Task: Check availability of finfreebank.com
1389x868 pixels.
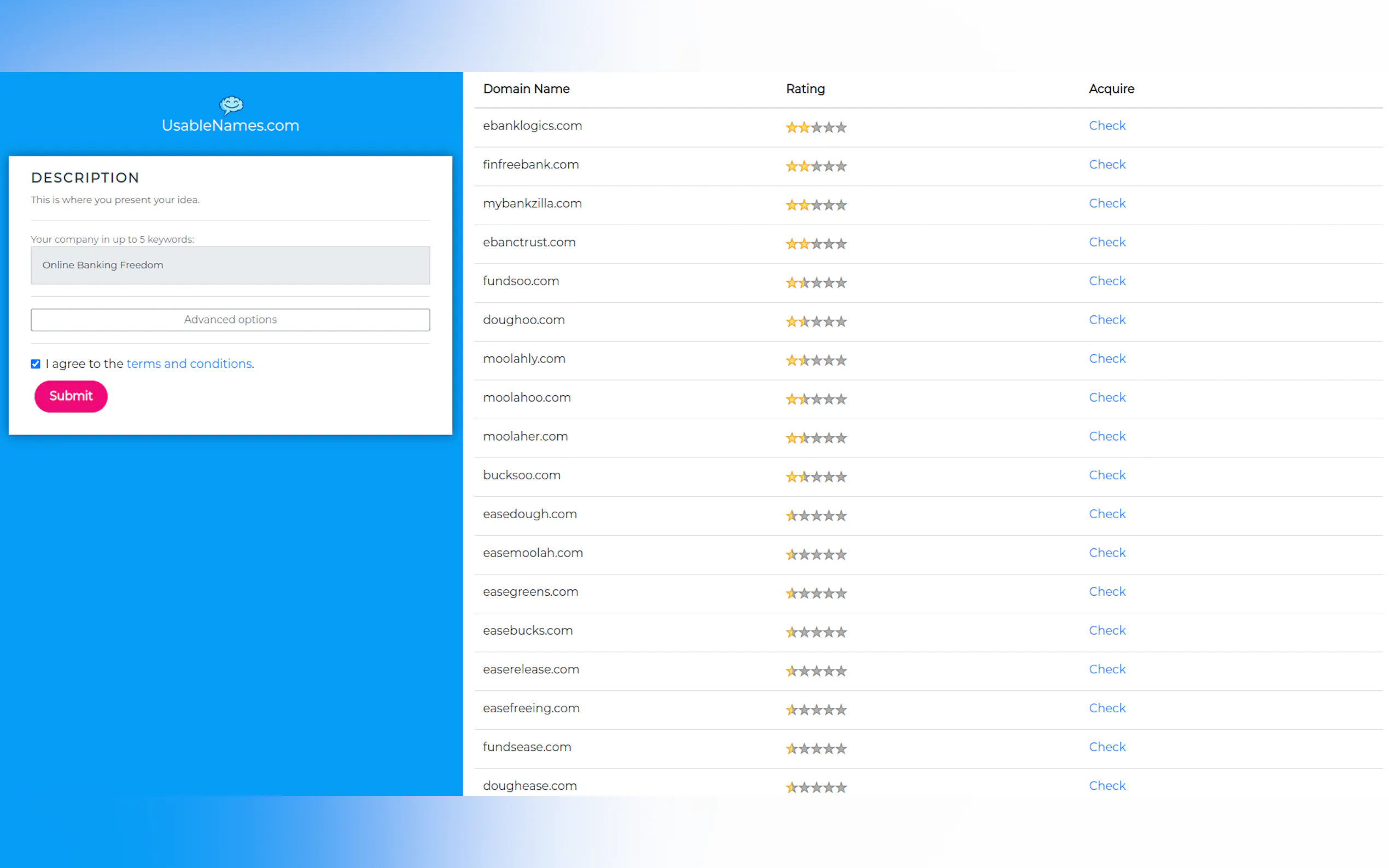Action: point(1106,165)
